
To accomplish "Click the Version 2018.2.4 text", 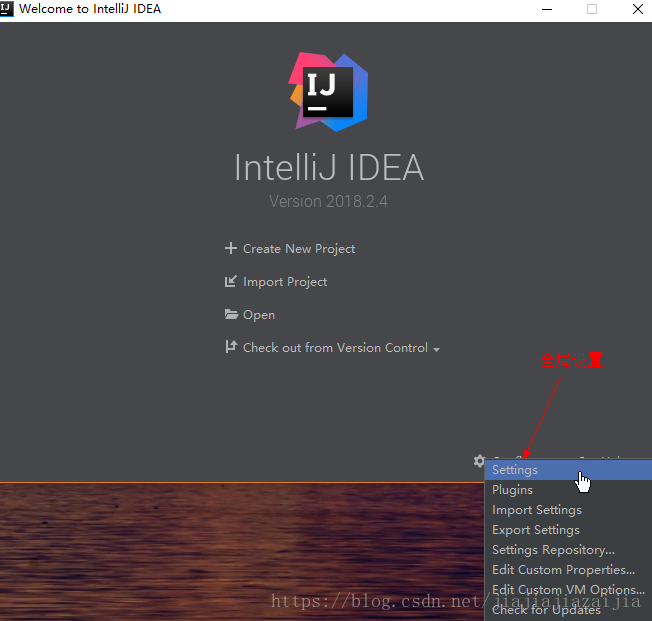I will point(328,202).
